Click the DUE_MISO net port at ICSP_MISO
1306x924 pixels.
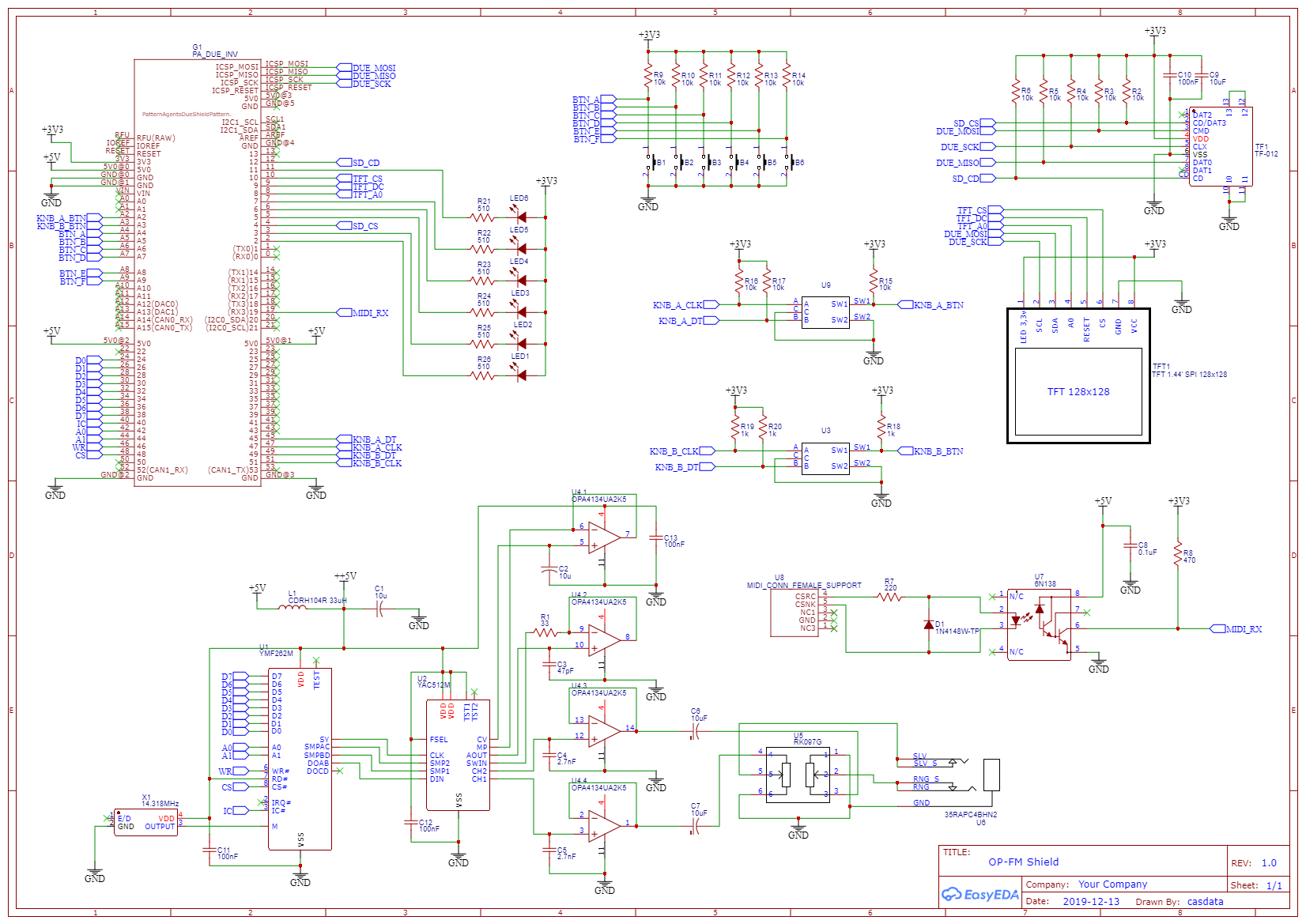(367, 76)
